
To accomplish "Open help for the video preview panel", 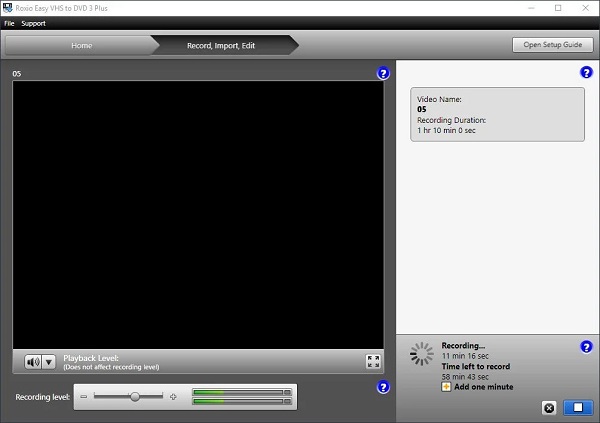I will coord(383,73).
